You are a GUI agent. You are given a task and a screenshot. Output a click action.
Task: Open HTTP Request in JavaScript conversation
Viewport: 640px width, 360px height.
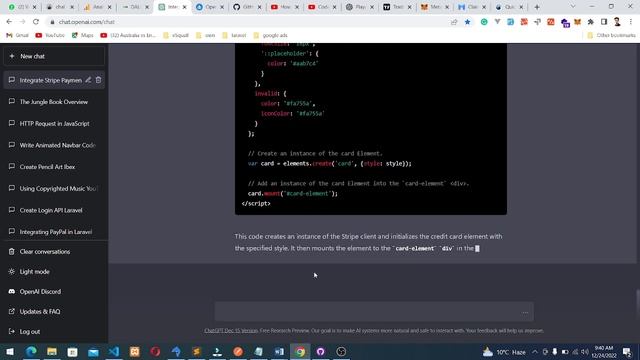coord(54,124)
